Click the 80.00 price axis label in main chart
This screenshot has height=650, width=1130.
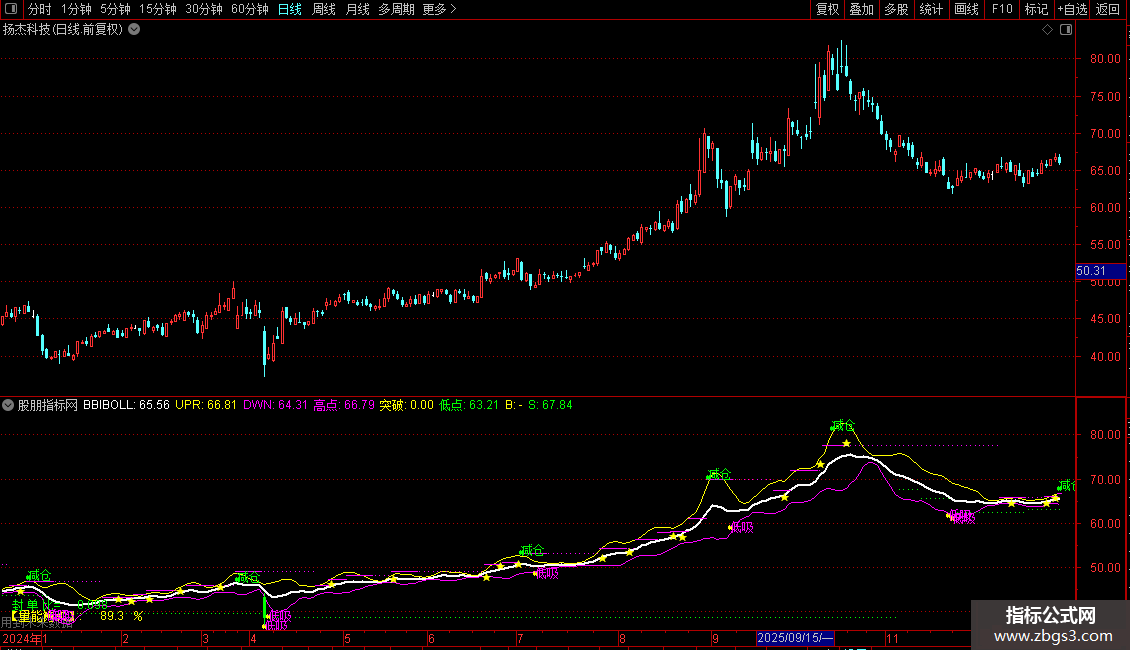point(1105,58)
